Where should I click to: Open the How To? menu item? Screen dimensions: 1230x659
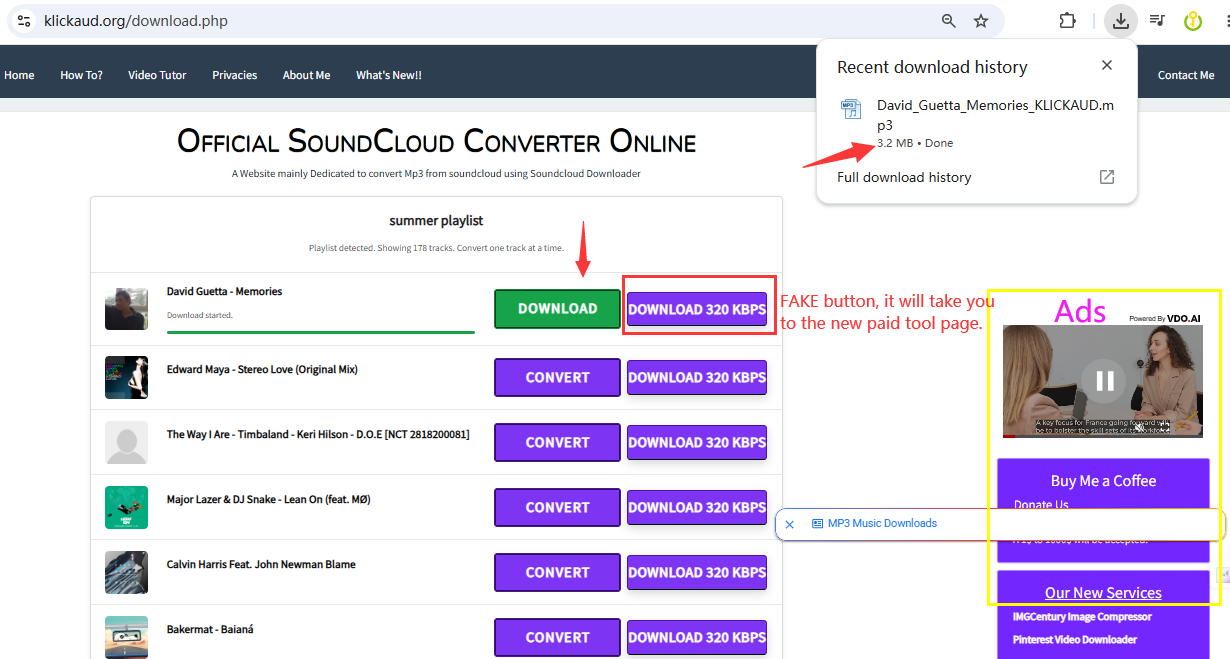81,75
